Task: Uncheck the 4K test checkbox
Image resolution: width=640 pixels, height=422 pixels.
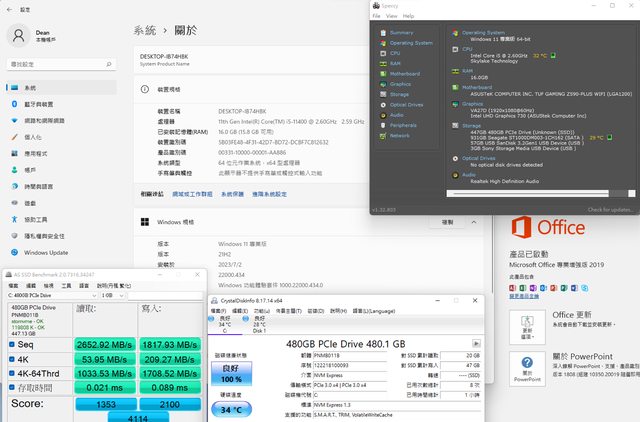Action: [14, 359]
